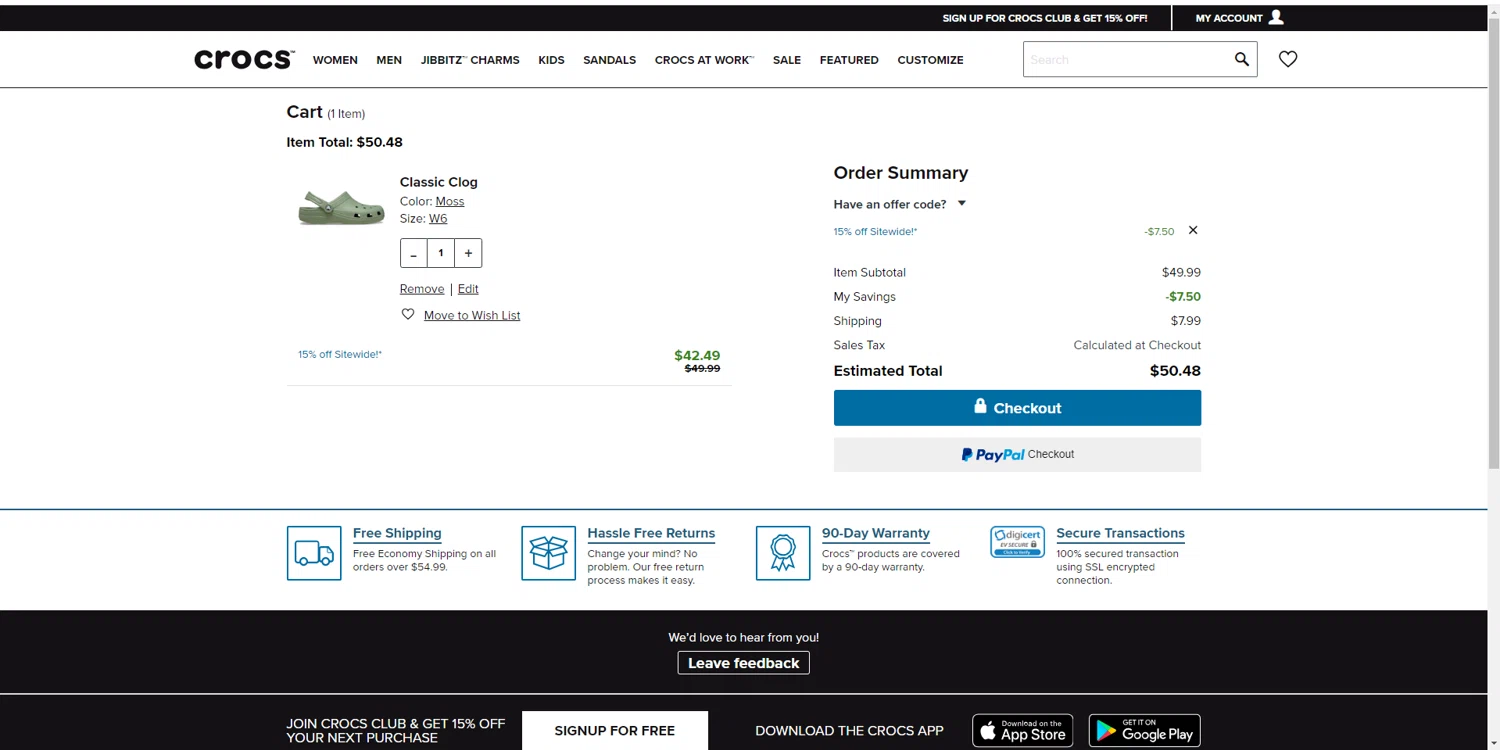Open the Kids menu
The height and width of the screenshot is (750, 1500).
(x=551, y=60)
